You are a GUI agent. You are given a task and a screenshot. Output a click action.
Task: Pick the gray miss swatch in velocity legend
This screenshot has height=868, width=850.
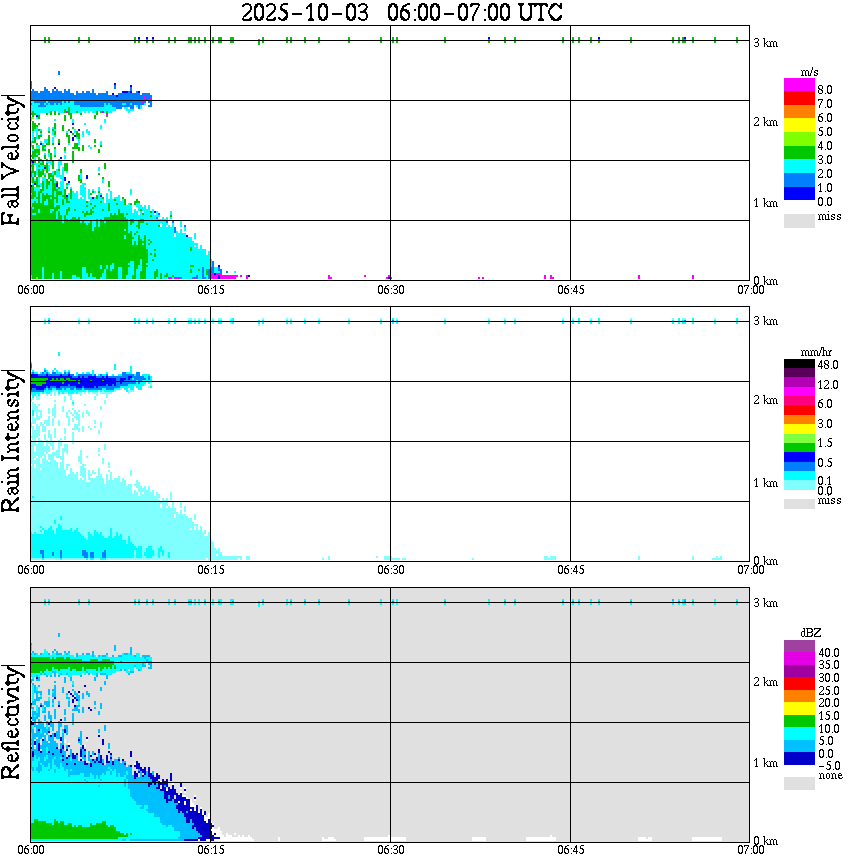799,220
